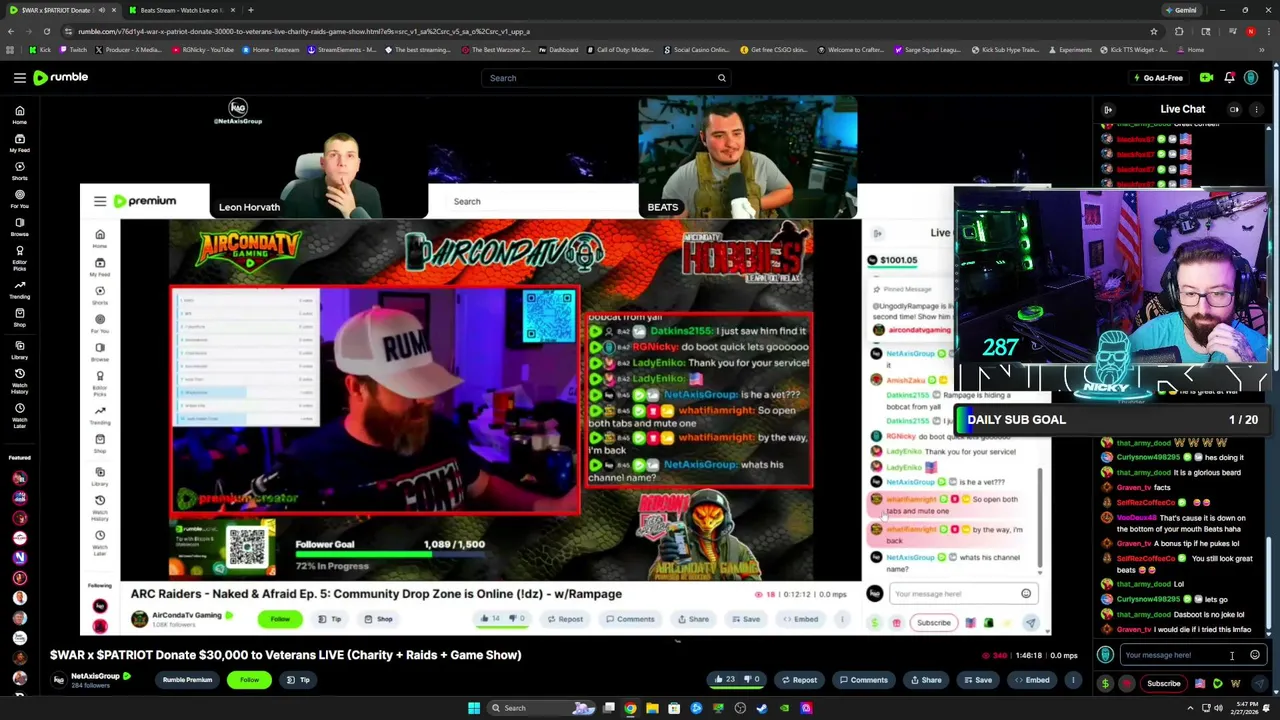Follow the NetAxisGroup channel
Screen dimensions: 1280x720
[x=249, y=680]
